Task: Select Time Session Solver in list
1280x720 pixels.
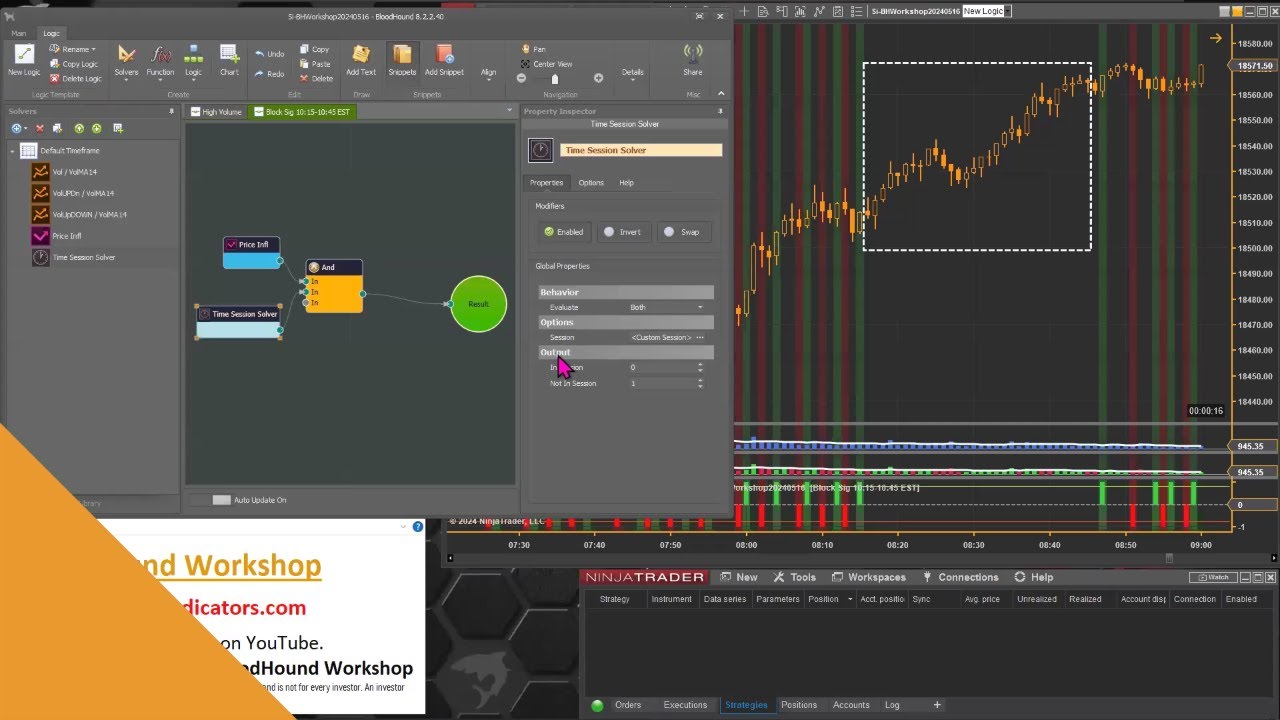Action: pyautogui.click(x=83, y=257)
